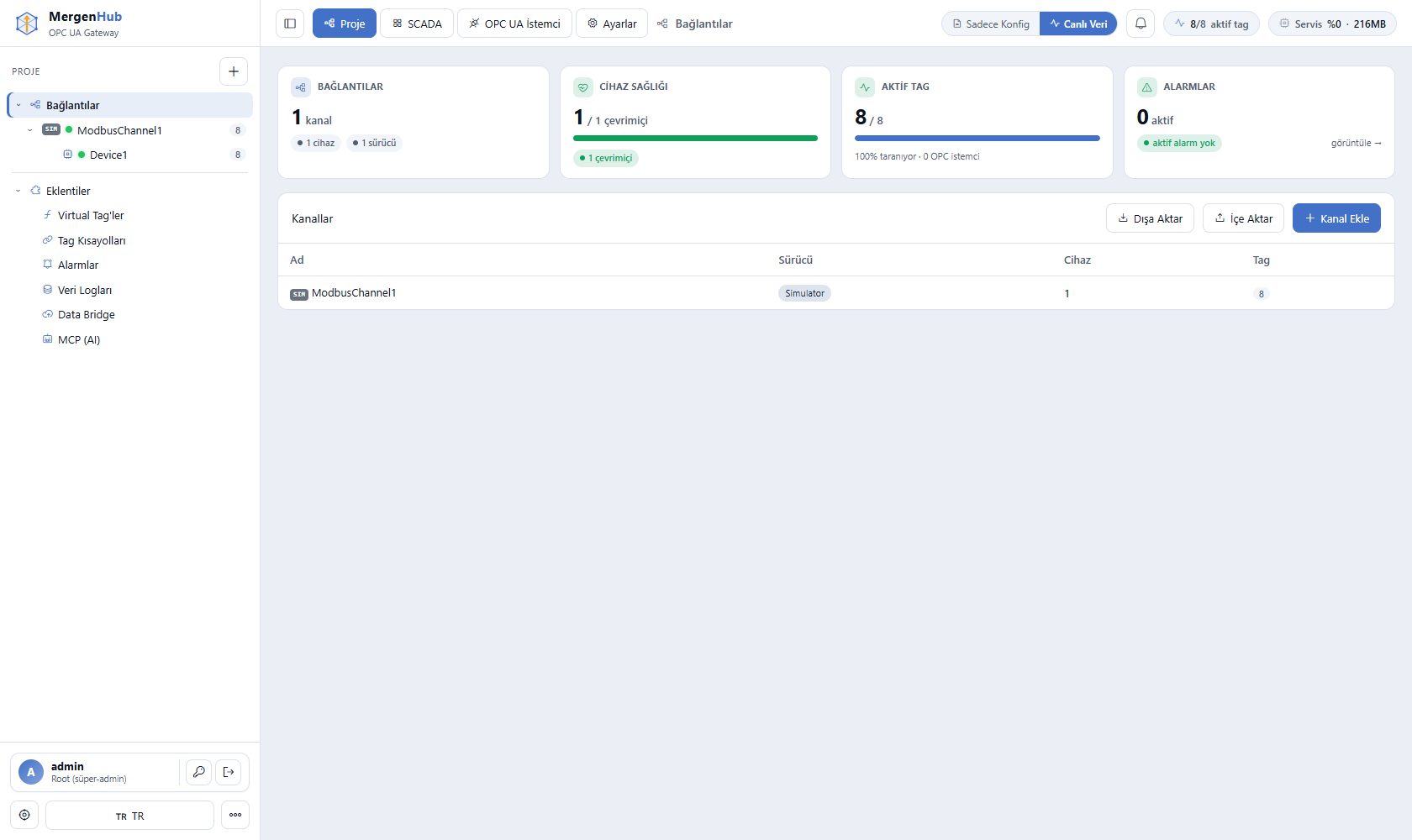Click the İçe Aktar button

1243,218
